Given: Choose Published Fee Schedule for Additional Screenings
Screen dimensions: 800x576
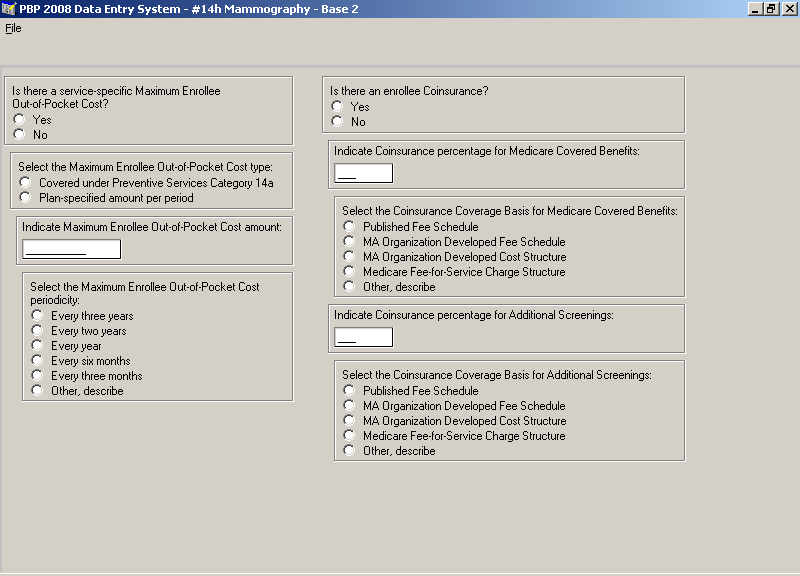Looking at the screenshot, I should tap(349, 390).
